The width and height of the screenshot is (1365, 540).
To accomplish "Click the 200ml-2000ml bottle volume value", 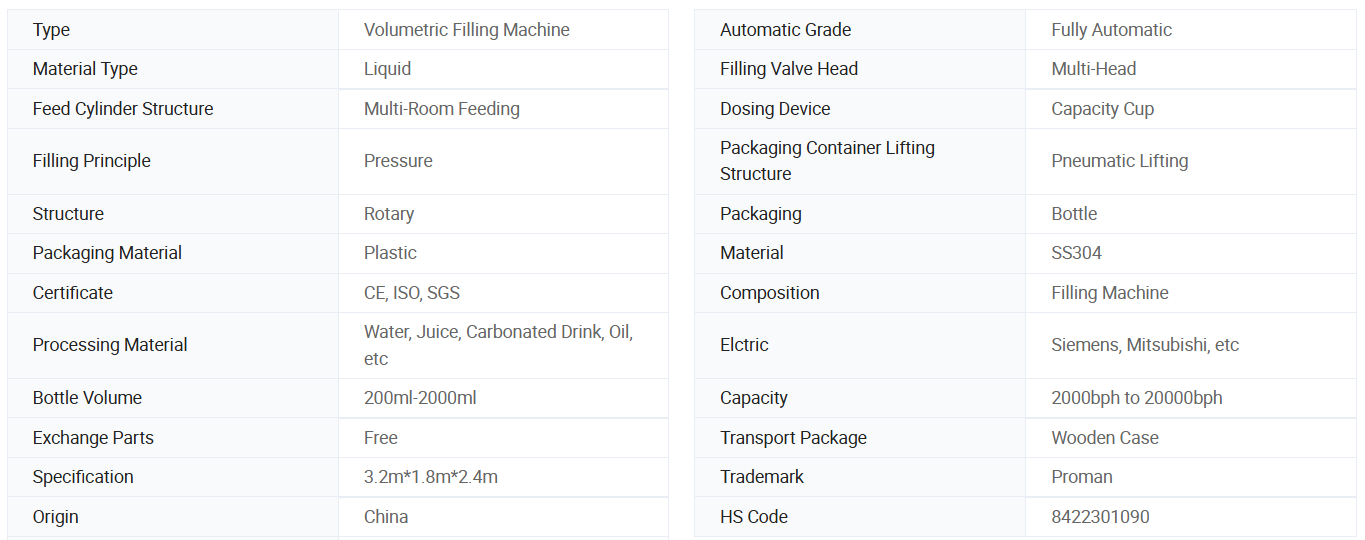I will coord(420,398).
